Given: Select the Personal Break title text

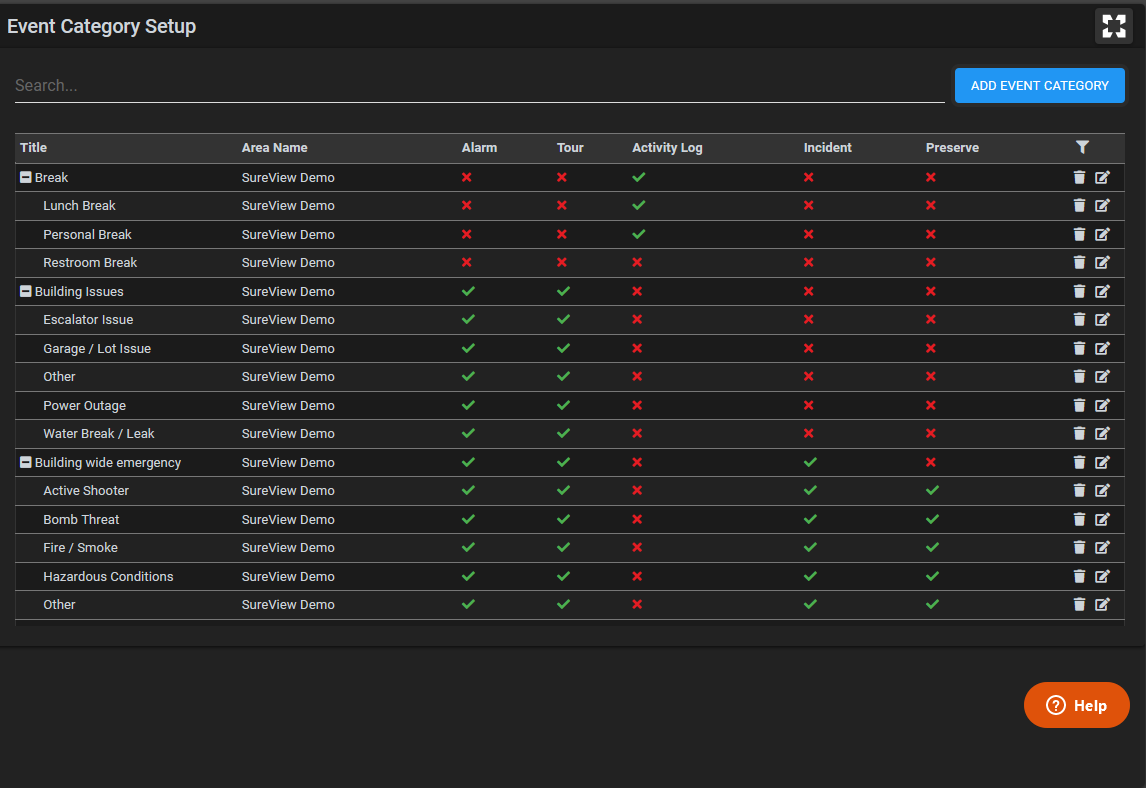Looking at the screenshot, I should tap(87, 234).
